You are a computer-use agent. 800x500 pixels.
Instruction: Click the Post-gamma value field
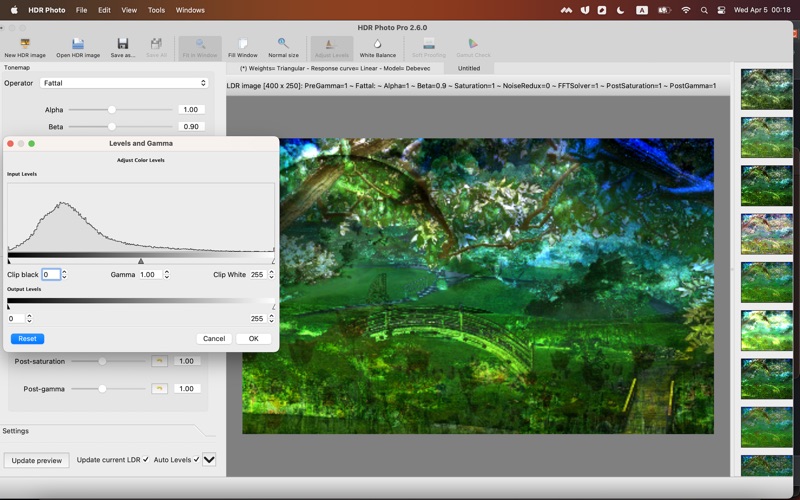[187, 389]
